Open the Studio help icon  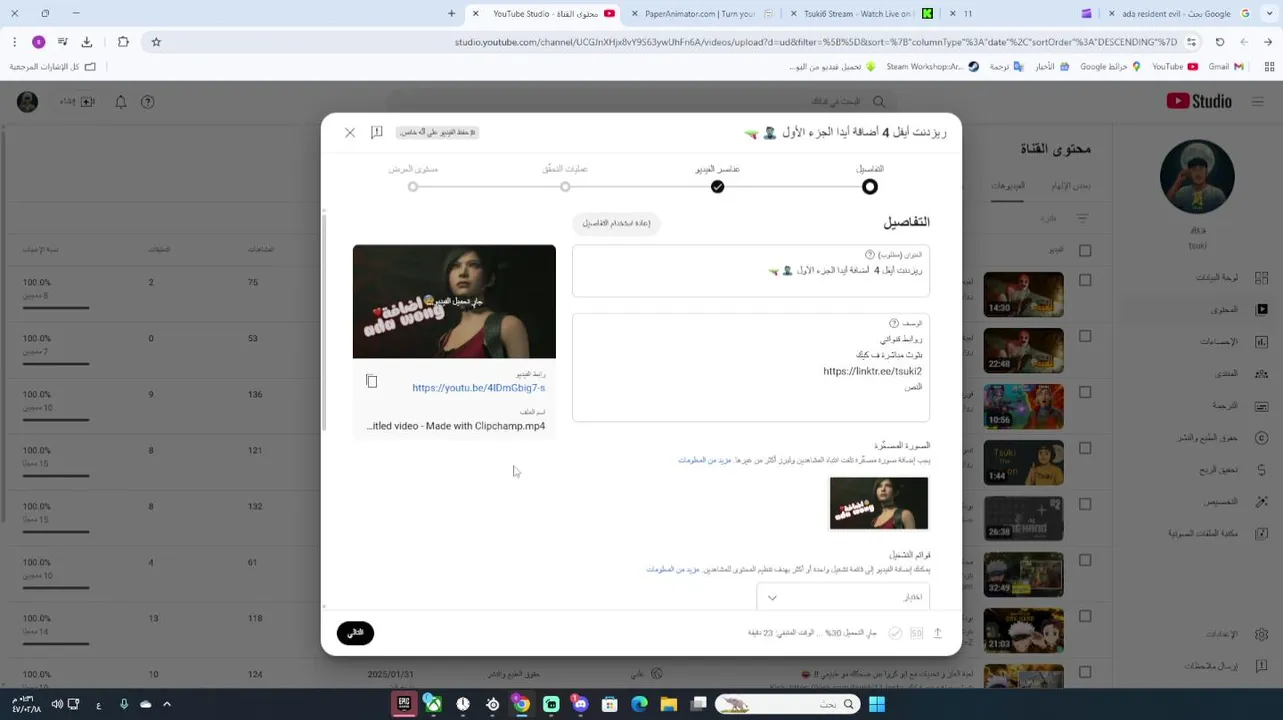147,102
